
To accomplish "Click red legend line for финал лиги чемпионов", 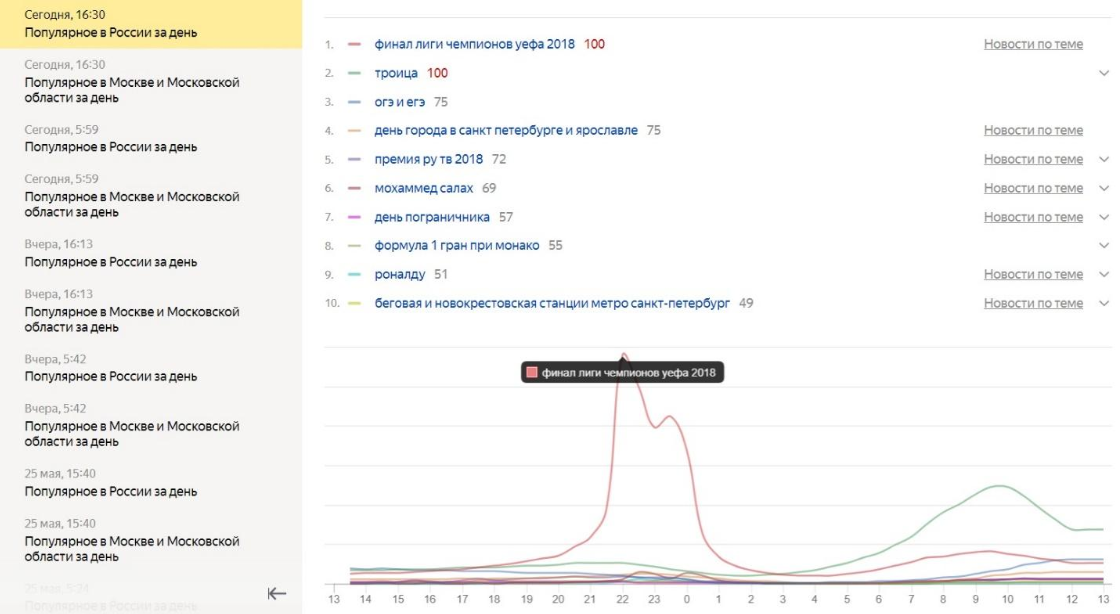I will (354, 44).
